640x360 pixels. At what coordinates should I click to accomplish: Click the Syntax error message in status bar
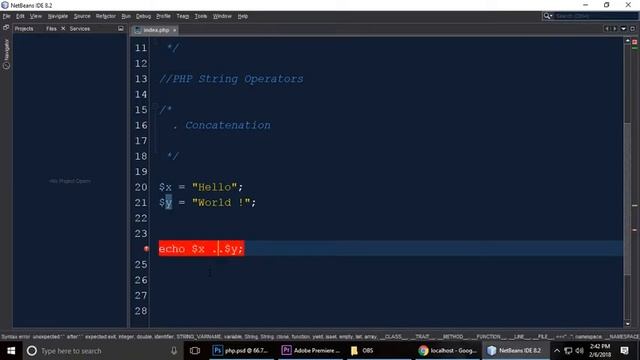click(320, 337)
